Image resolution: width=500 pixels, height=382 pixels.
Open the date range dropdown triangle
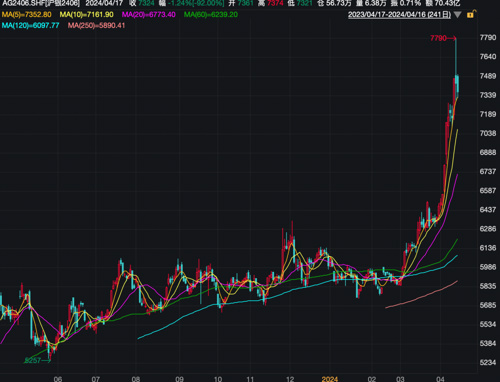(x=457, y=15)
